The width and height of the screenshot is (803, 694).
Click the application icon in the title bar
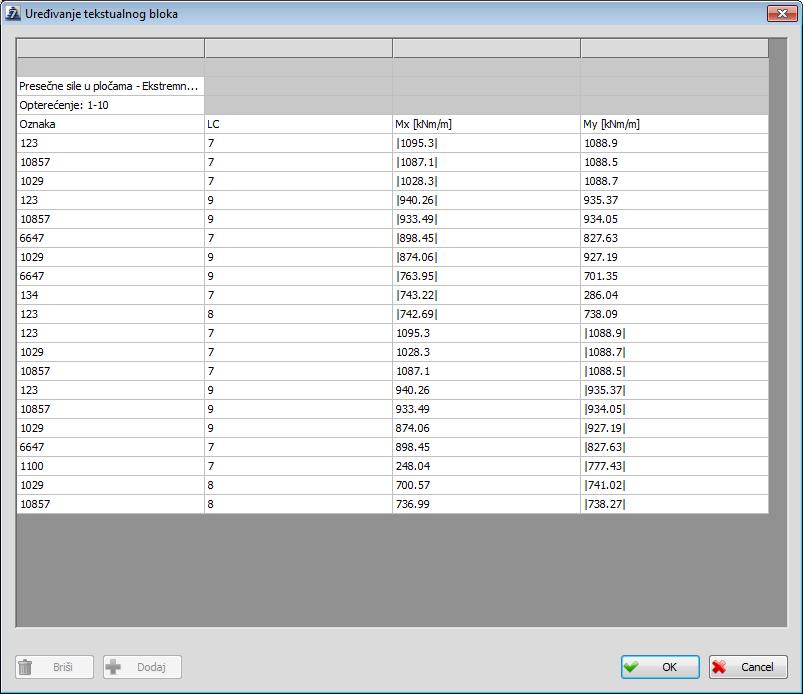[x=12, y=13]
